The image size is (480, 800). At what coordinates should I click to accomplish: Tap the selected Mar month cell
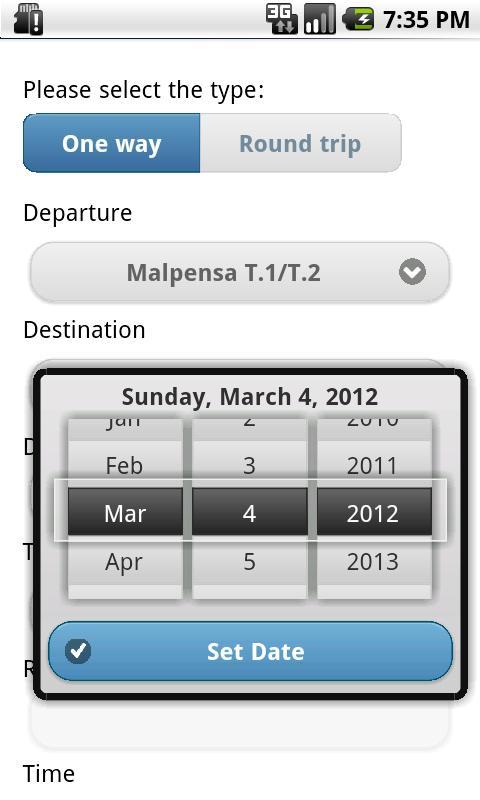point(125,512)
